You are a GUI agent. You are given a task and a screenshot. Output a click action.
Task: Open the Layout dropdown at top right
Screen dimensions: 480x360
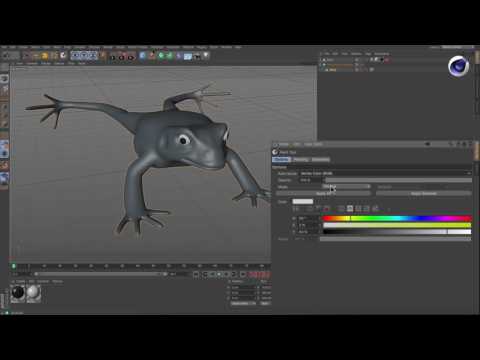457,47
